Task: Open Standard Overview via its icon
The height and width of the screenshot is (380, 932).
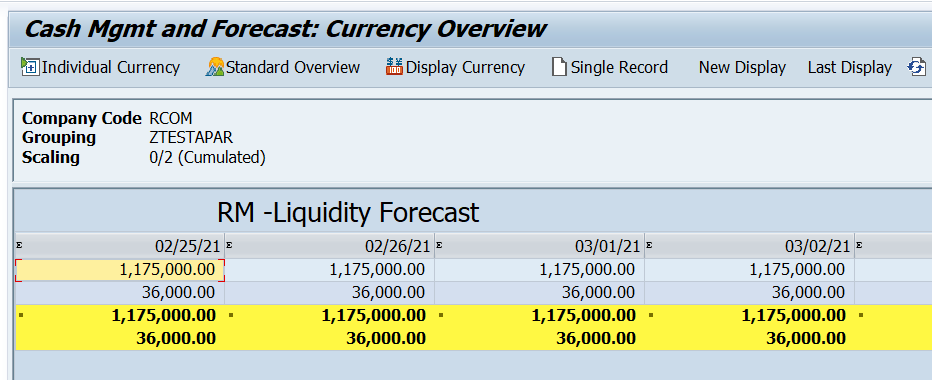Action: click(x=215, y=67)
